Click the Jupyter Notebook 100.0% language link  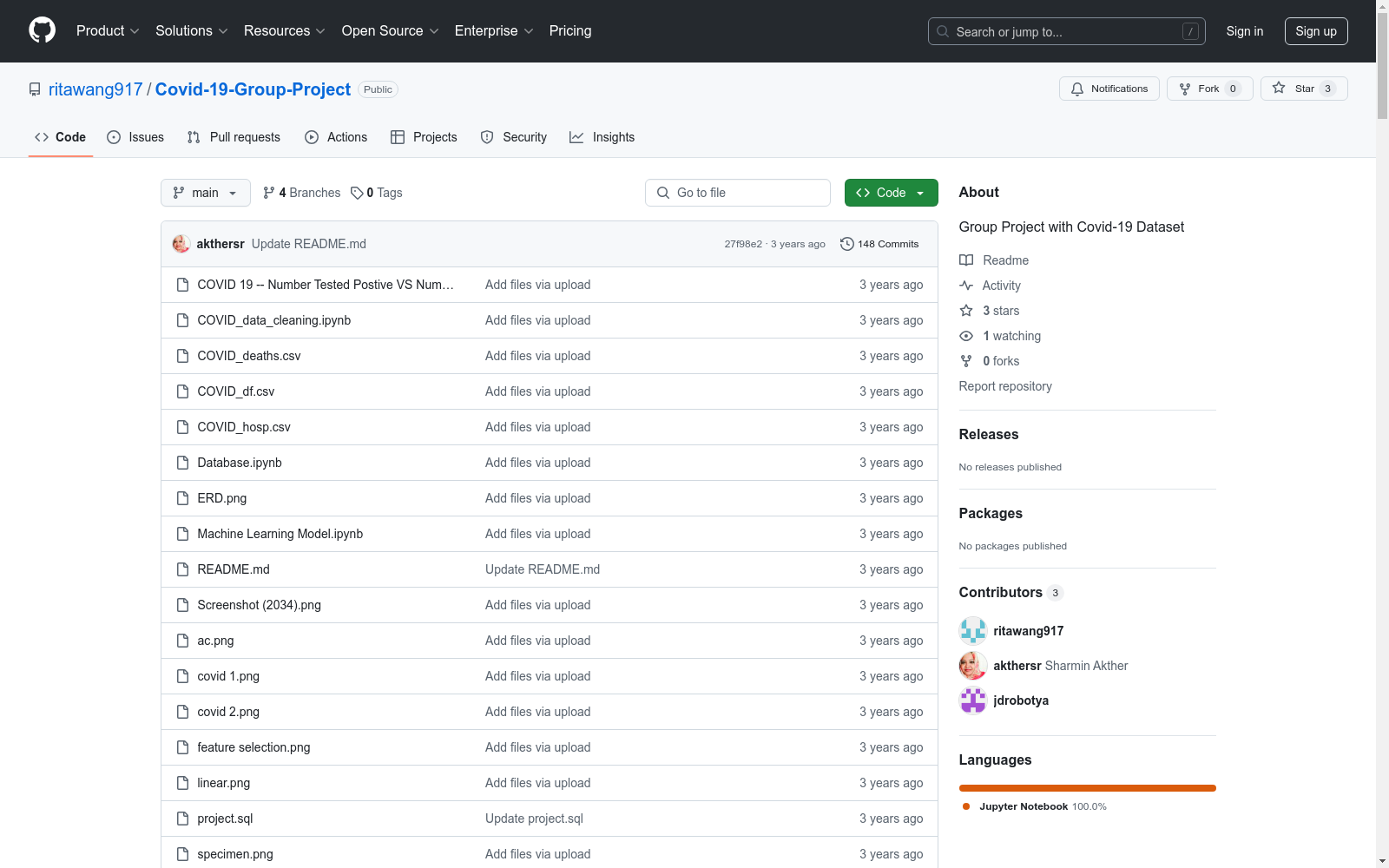[1035, 806]
